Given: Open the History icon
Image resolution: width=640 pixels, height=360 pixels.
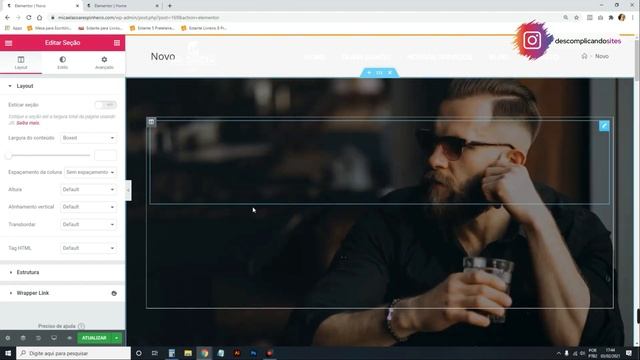Looking at the screenshot, I should (38, 338).
